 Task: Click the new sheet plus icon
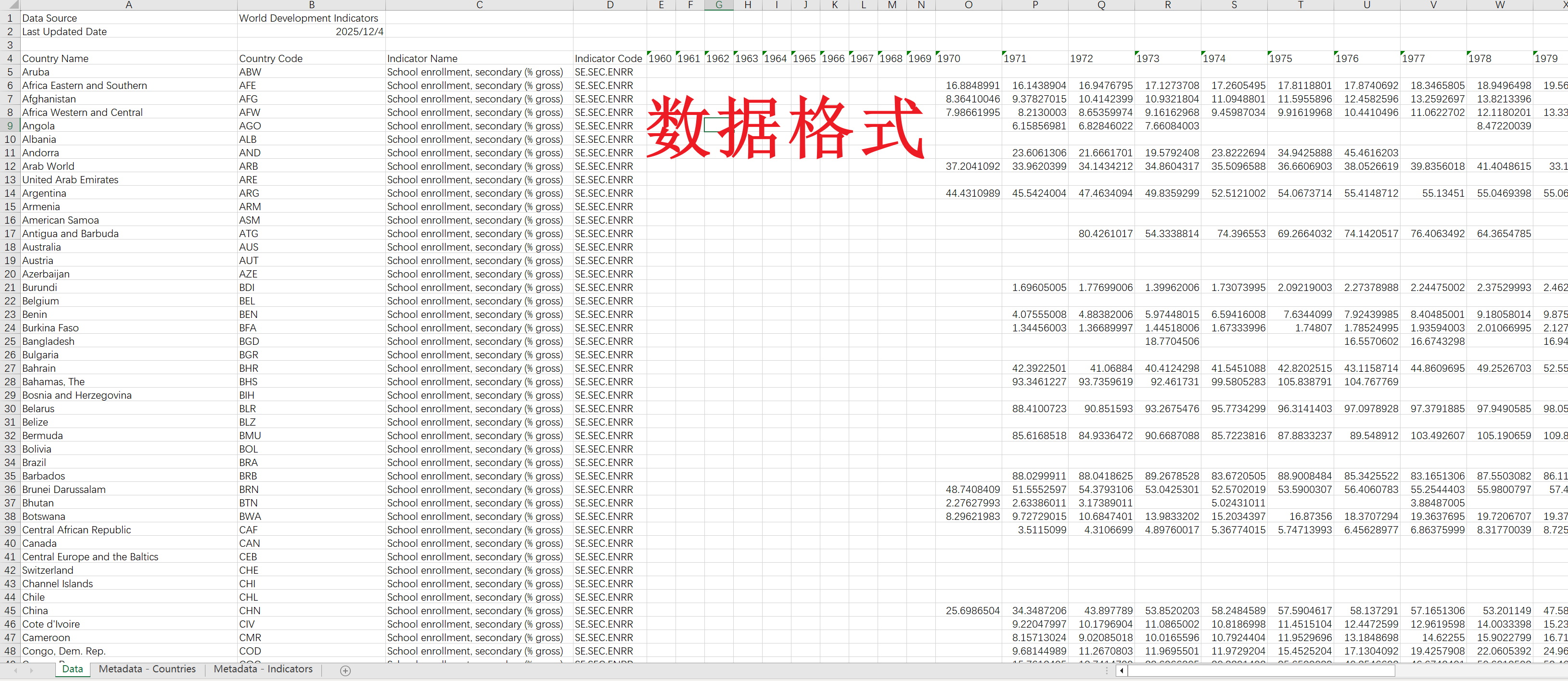[345, 670]
